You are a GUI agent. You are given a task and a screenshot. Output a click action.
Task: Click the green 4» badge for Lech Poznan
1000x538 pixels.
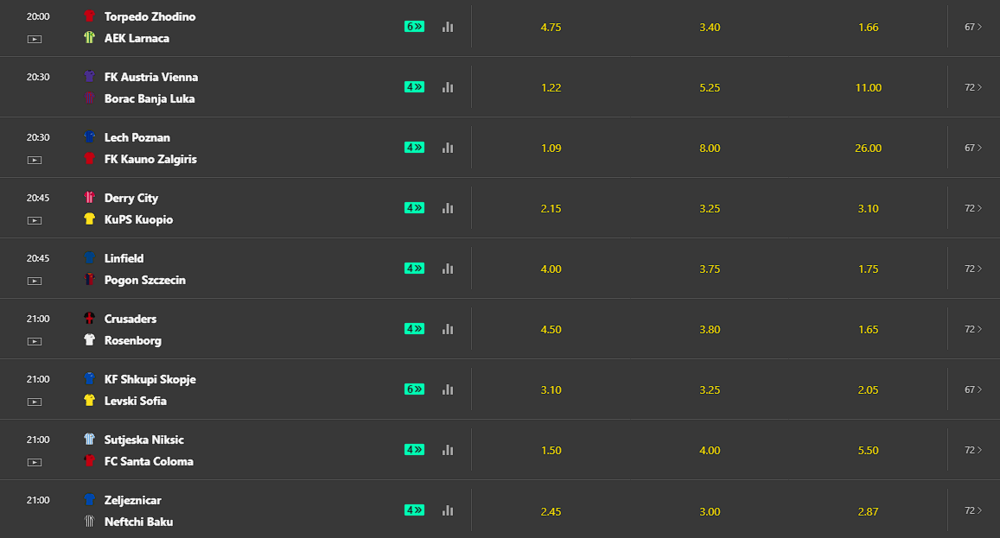point(414,147)
